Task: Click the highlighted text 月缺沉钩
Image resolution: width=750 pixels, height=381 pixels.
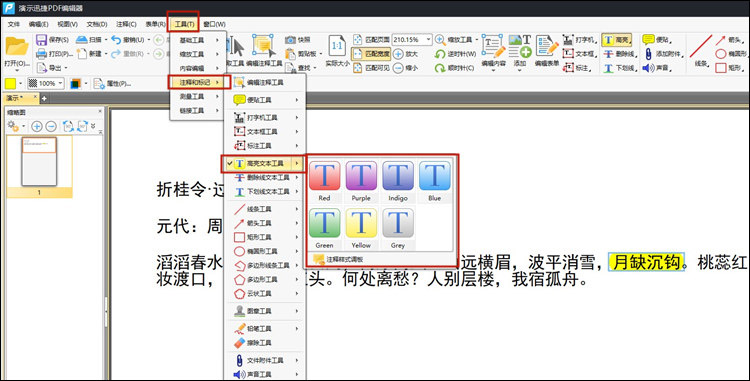Action: [x=646, y=262]
